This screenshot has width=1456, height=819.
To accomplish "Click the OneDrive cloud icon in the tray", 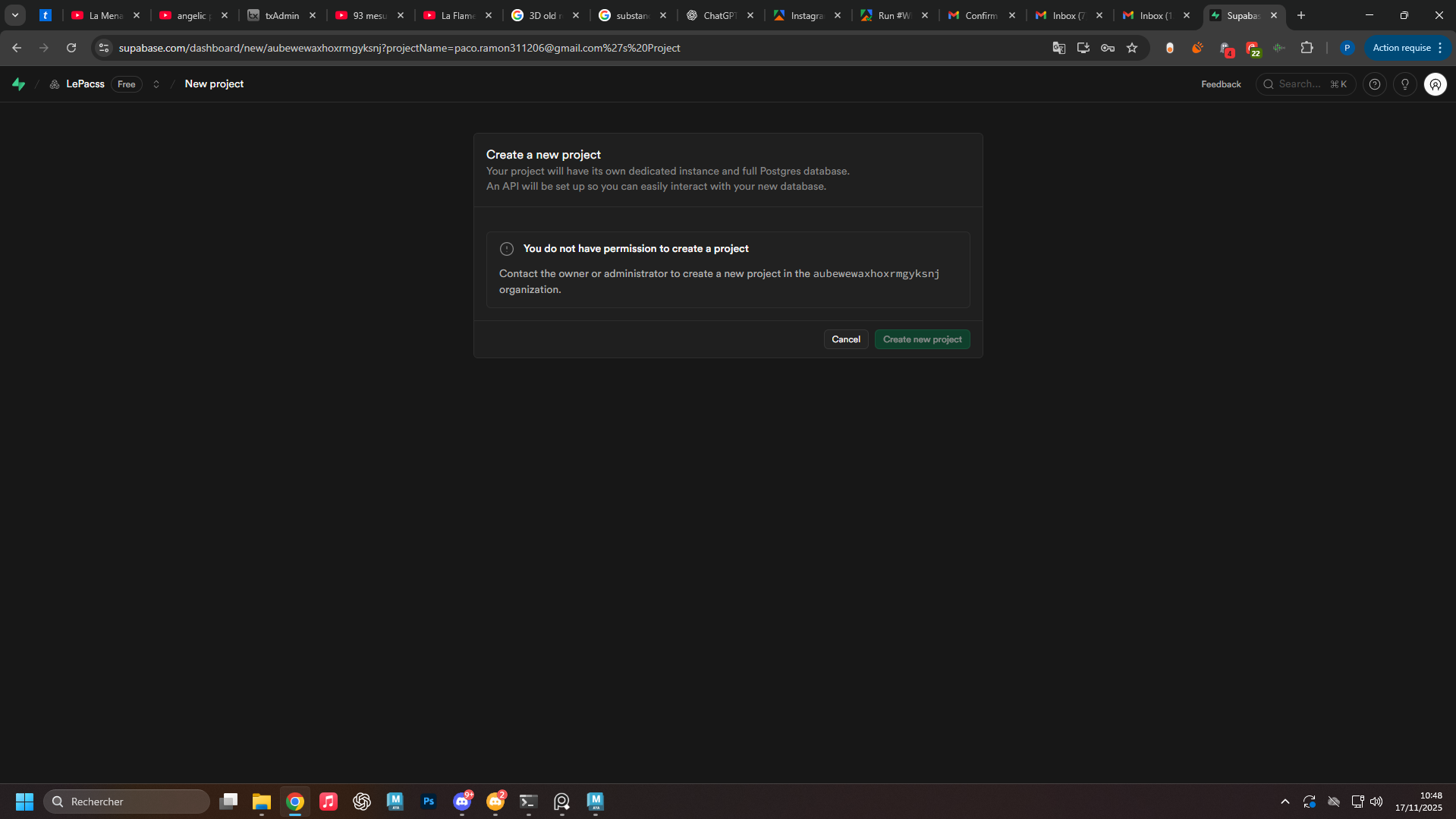I will tap(1334, 802).
